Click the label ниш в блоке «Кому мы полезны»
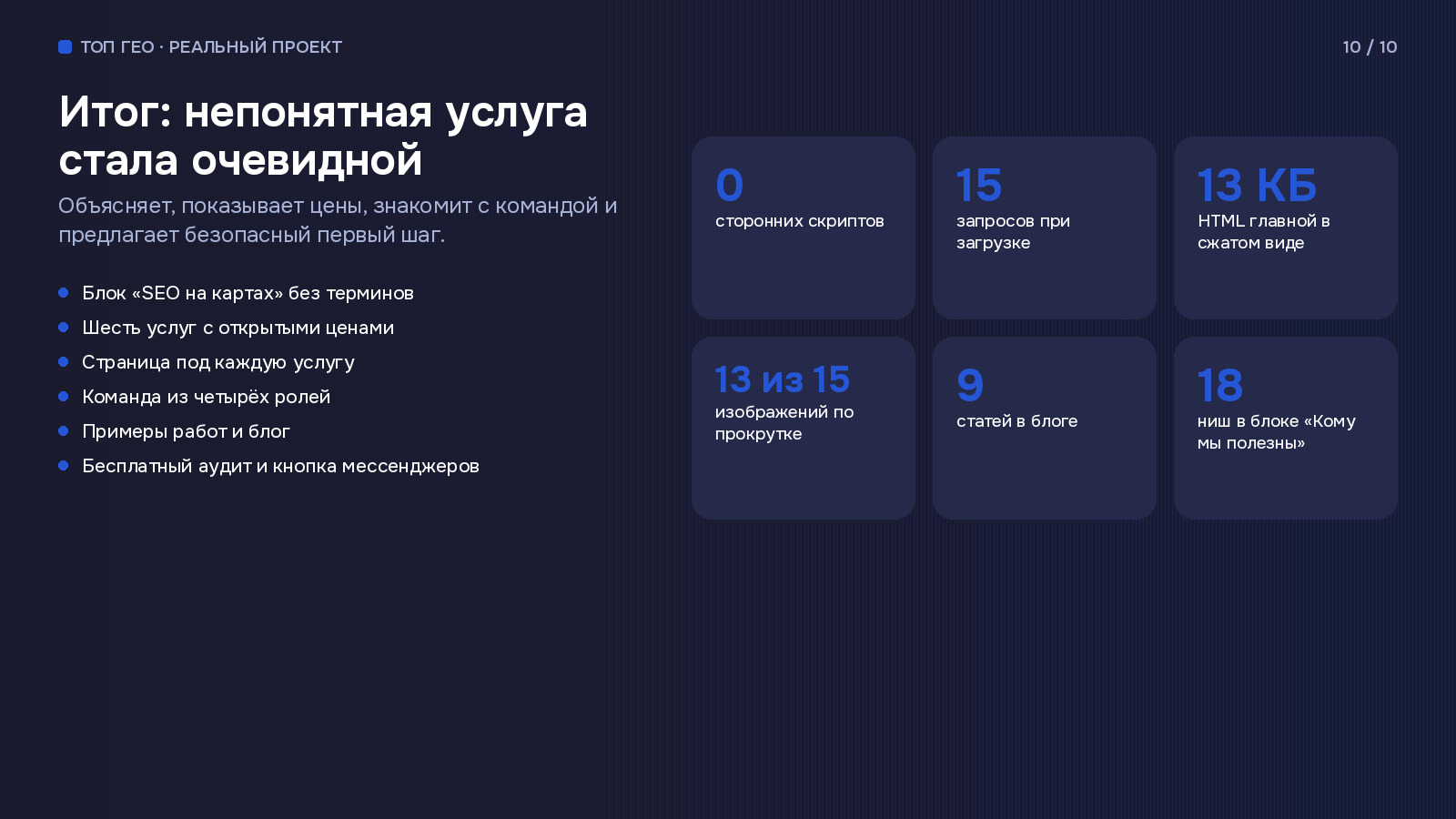Viewport: 1456px width, 819px height. click(x=1277, y=432)
